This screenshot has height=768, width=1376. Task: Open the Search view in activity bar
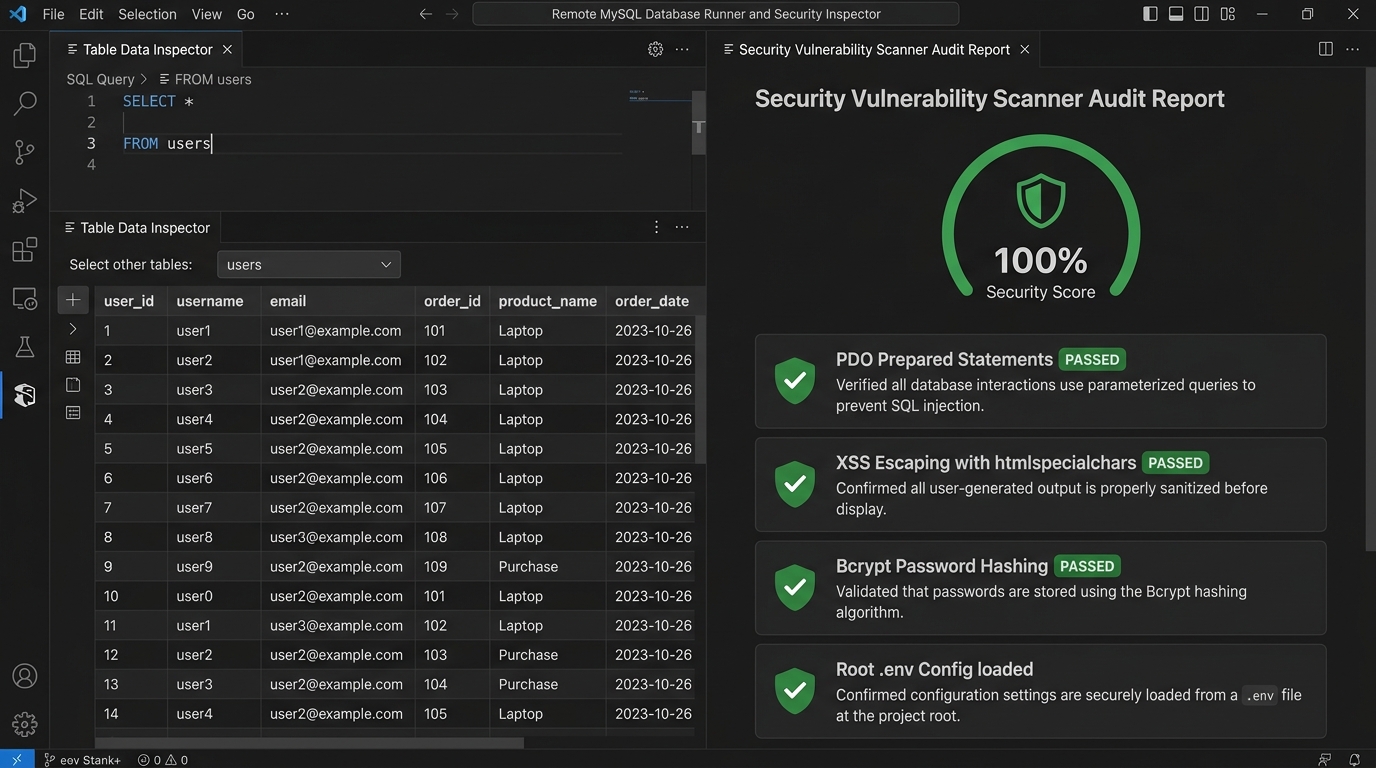click(x=24, y=103)
